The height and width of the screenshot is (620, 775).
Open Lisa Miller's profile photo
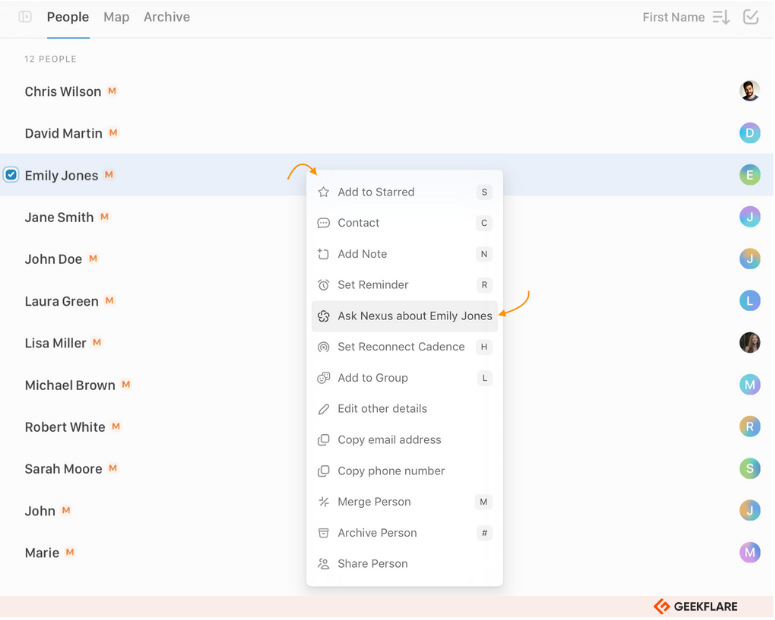[x=749, y=343]
